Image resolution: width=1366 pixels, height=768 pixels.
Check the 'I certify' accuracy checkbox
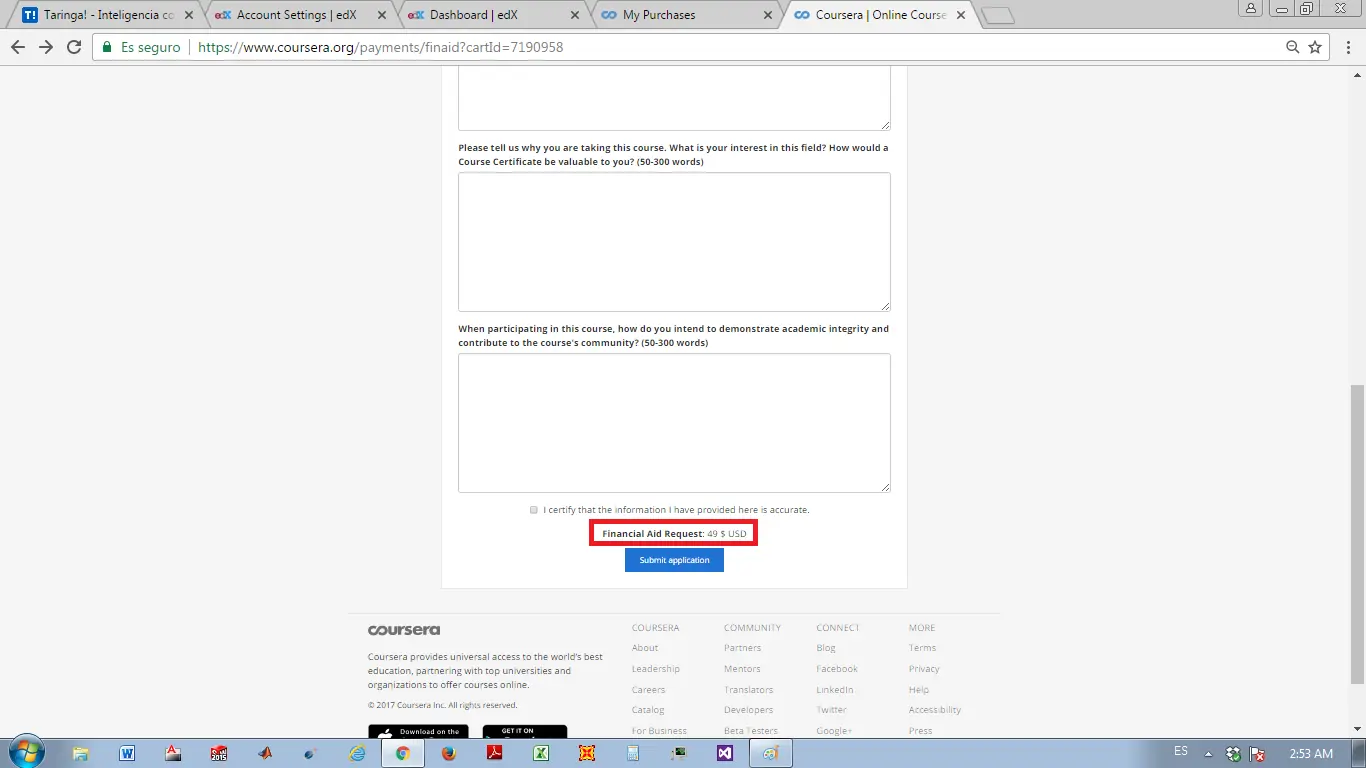click(534, 510)
